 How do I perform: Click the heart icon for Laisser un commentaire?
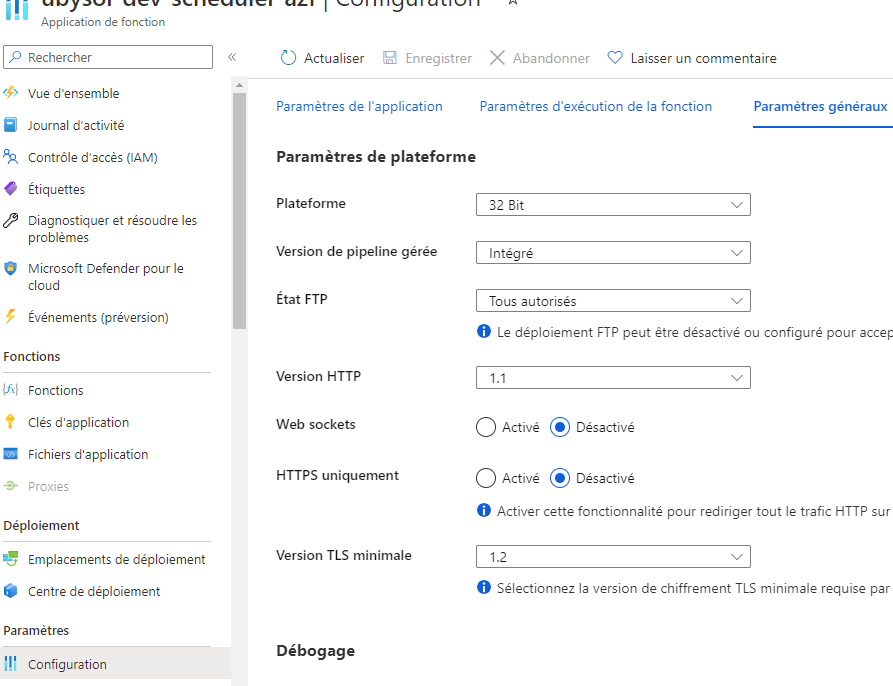(x=615, y=58)
